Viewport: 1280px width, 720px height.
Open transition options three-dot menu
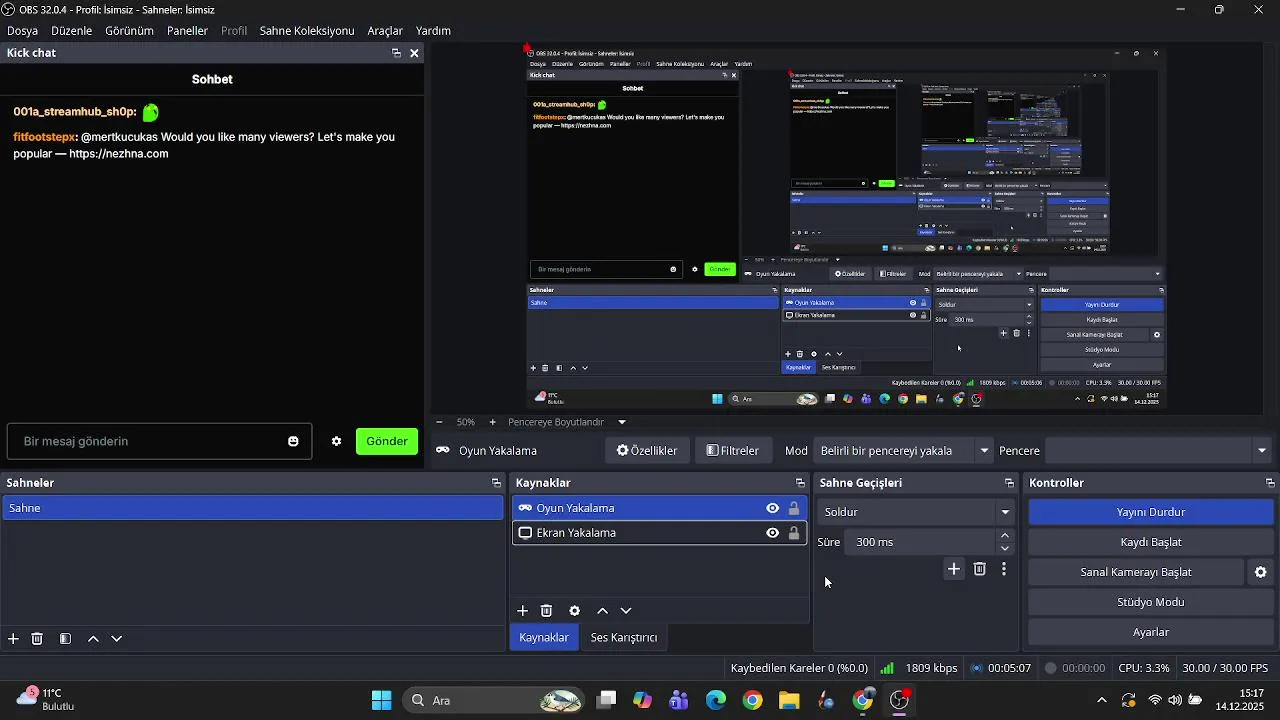pos(1004,569)
